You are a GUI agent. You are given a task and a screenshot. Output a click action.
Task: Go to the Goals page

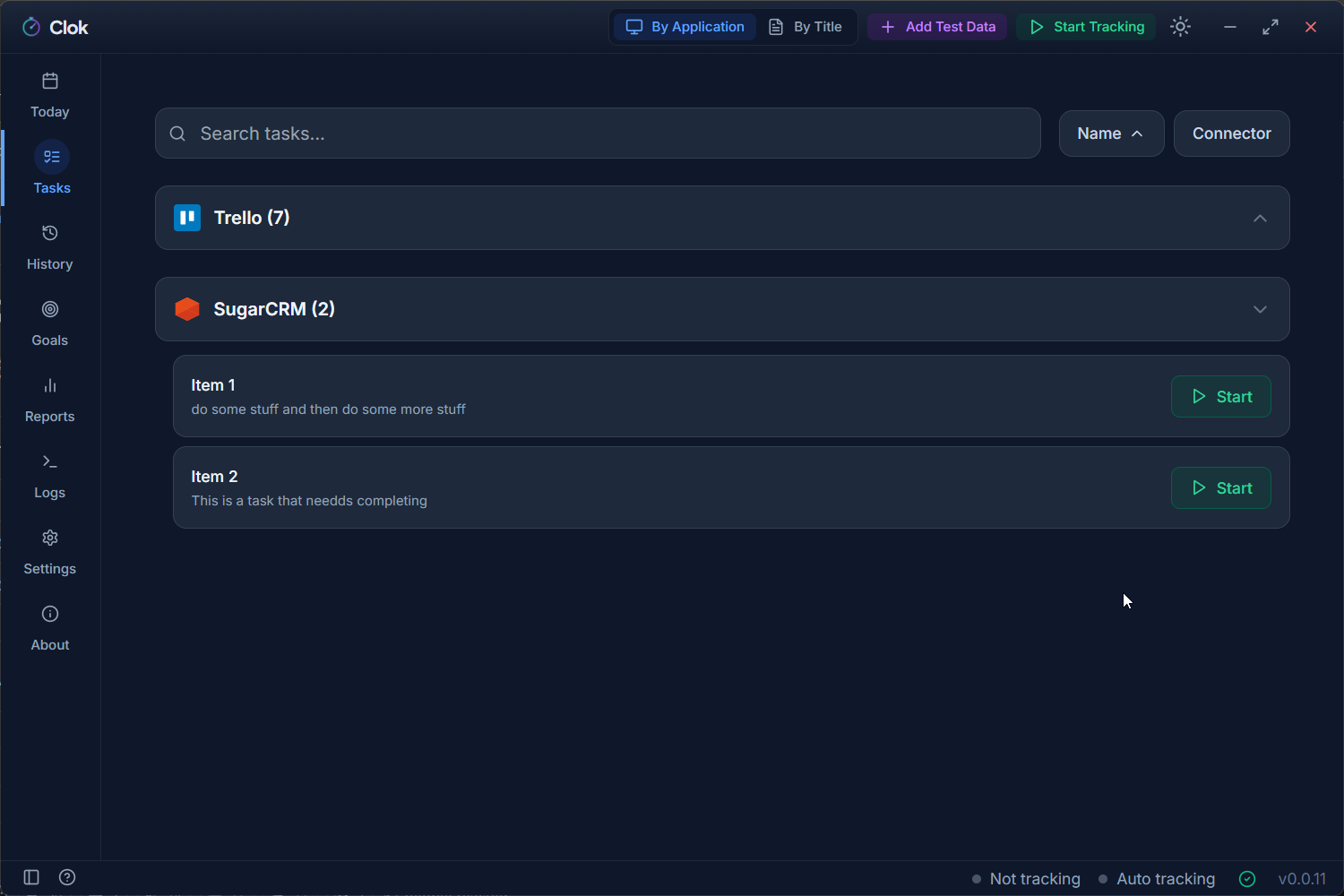(50, 324)
